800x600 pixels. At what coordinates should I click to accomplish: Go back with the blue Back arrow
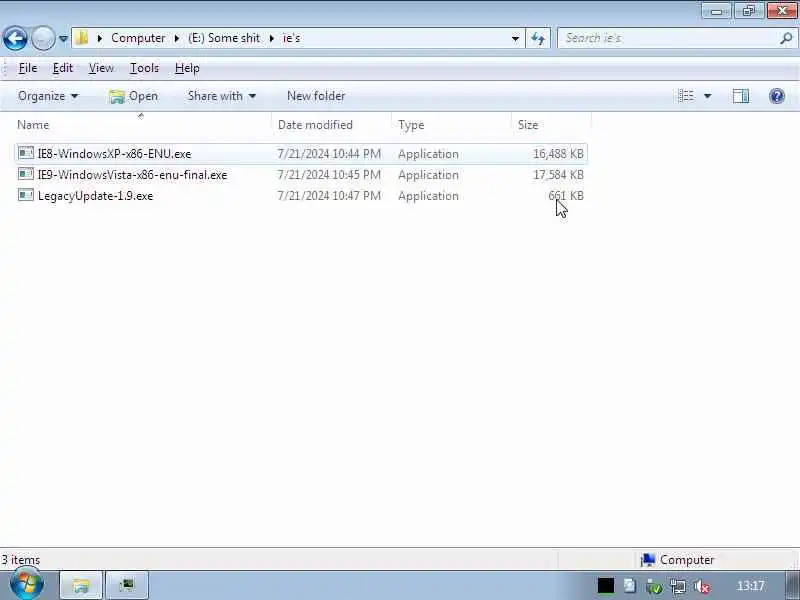point(15,38)
